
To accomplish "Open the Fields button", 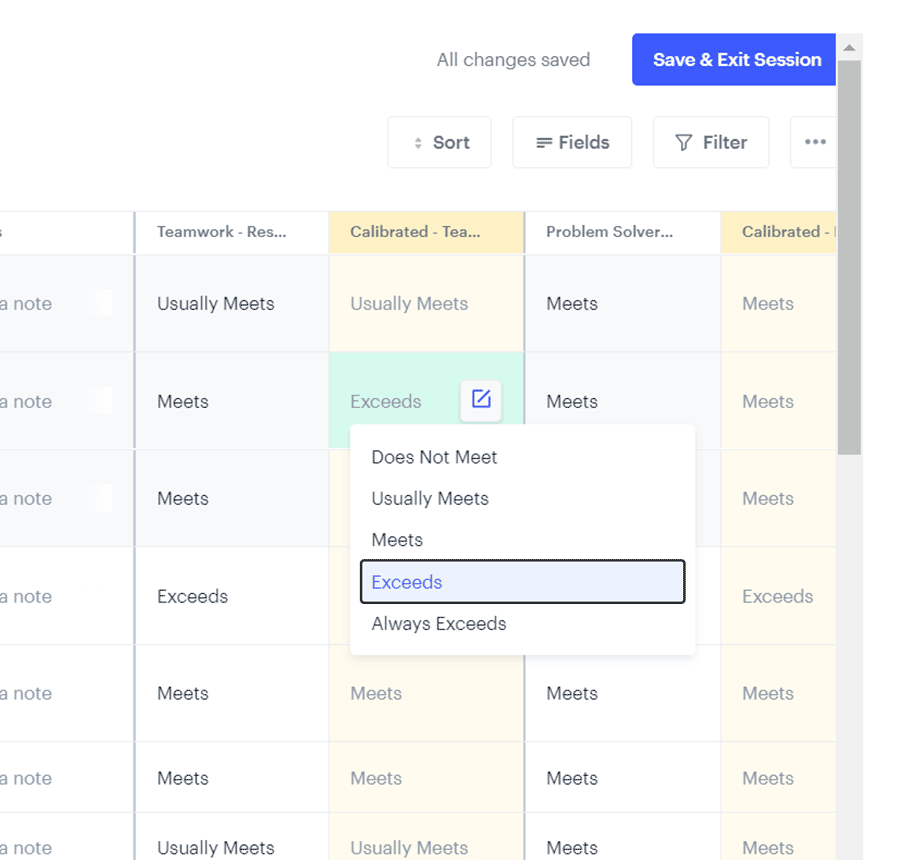I will (x=572, y=142).
